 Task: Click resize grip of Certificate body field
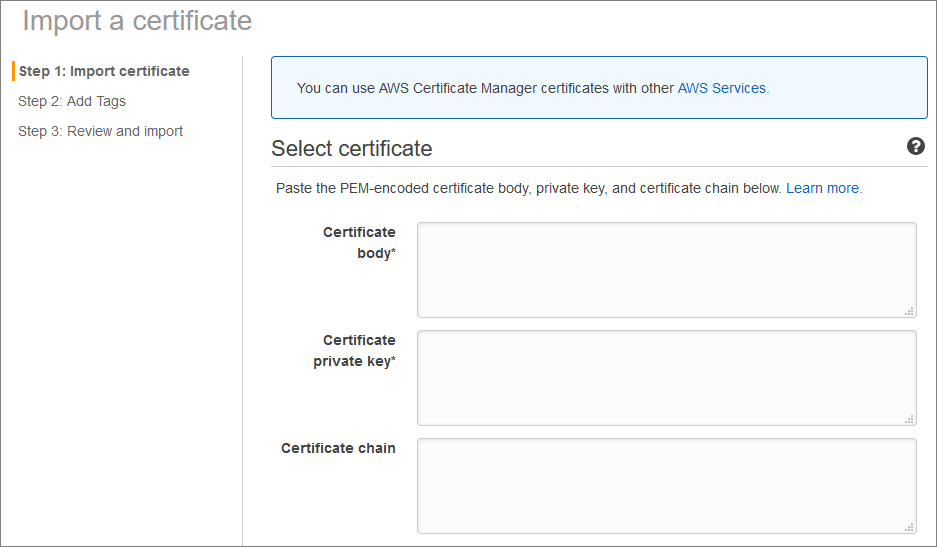(909, 311)
